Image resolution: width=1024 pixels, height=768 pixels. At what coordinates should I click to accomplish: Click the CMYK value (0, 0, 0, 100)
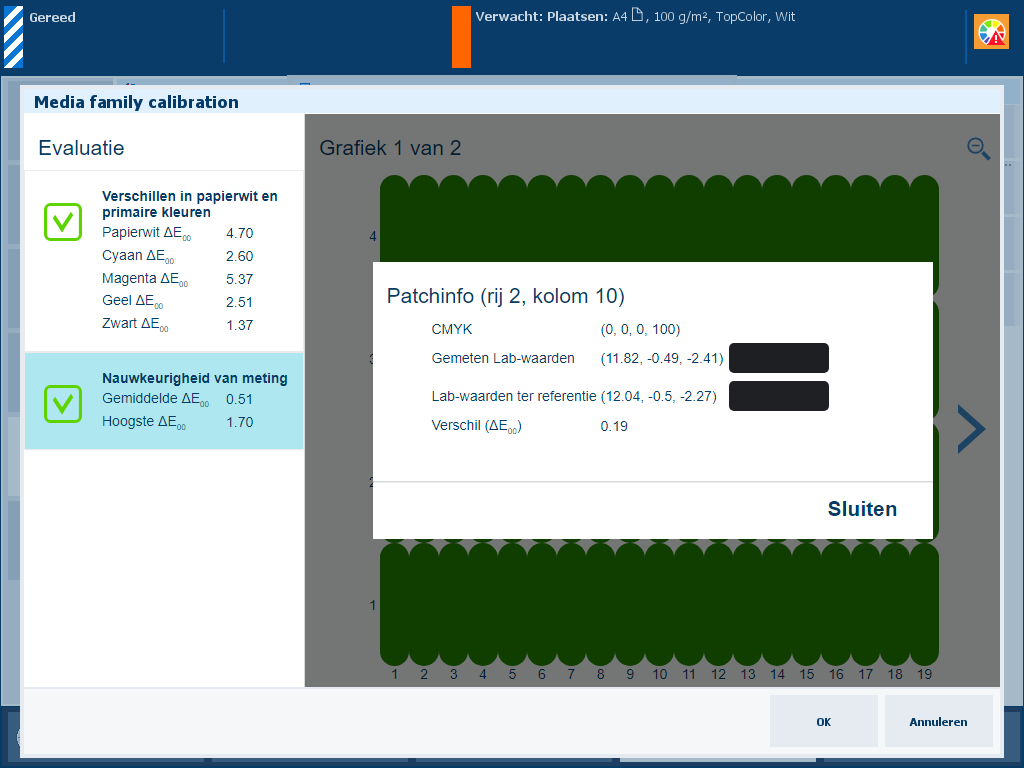[640, 329]
